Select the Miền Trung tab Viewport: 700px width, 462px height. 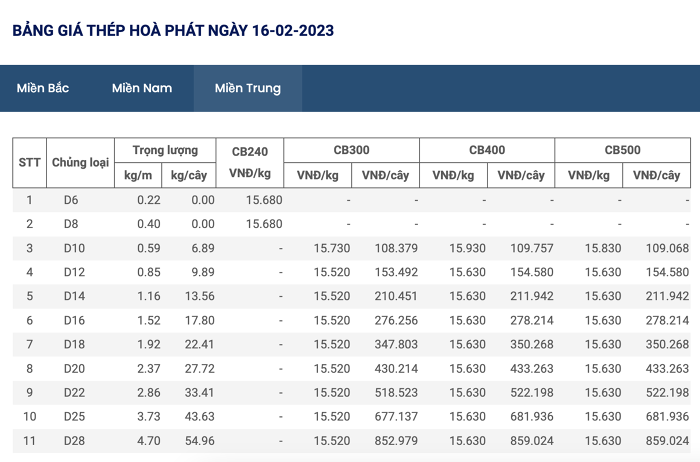(248, 88)
